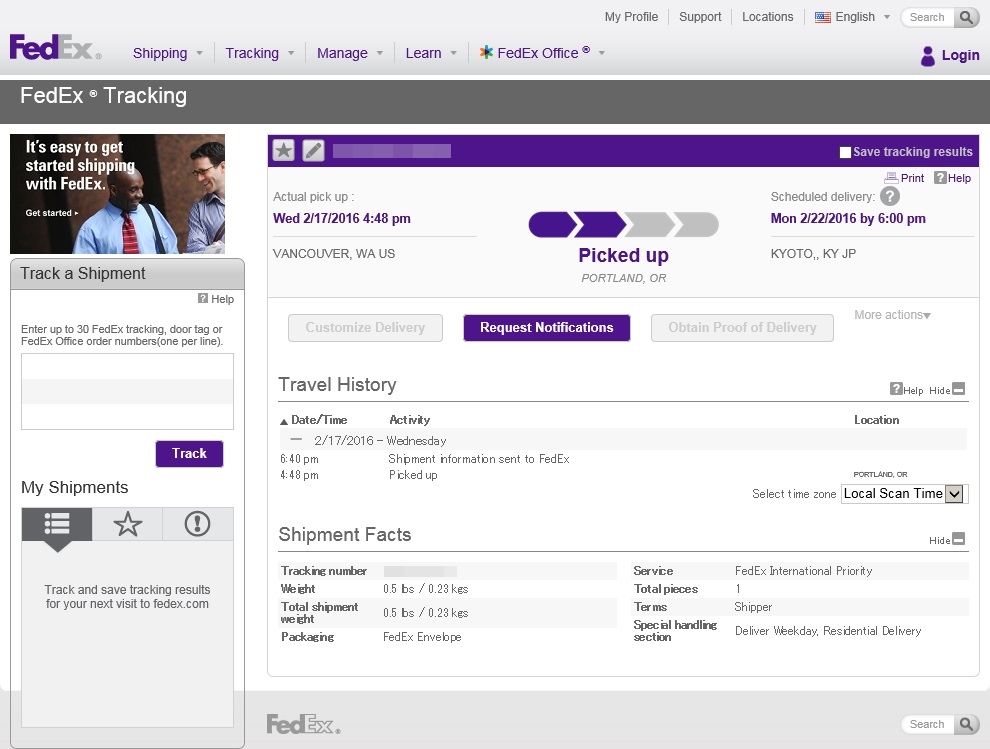This screenshot has height=749, width=990.
Task: Click 'Deliver Weekday, Residential Delivery' text
Action: click(828, 631)
